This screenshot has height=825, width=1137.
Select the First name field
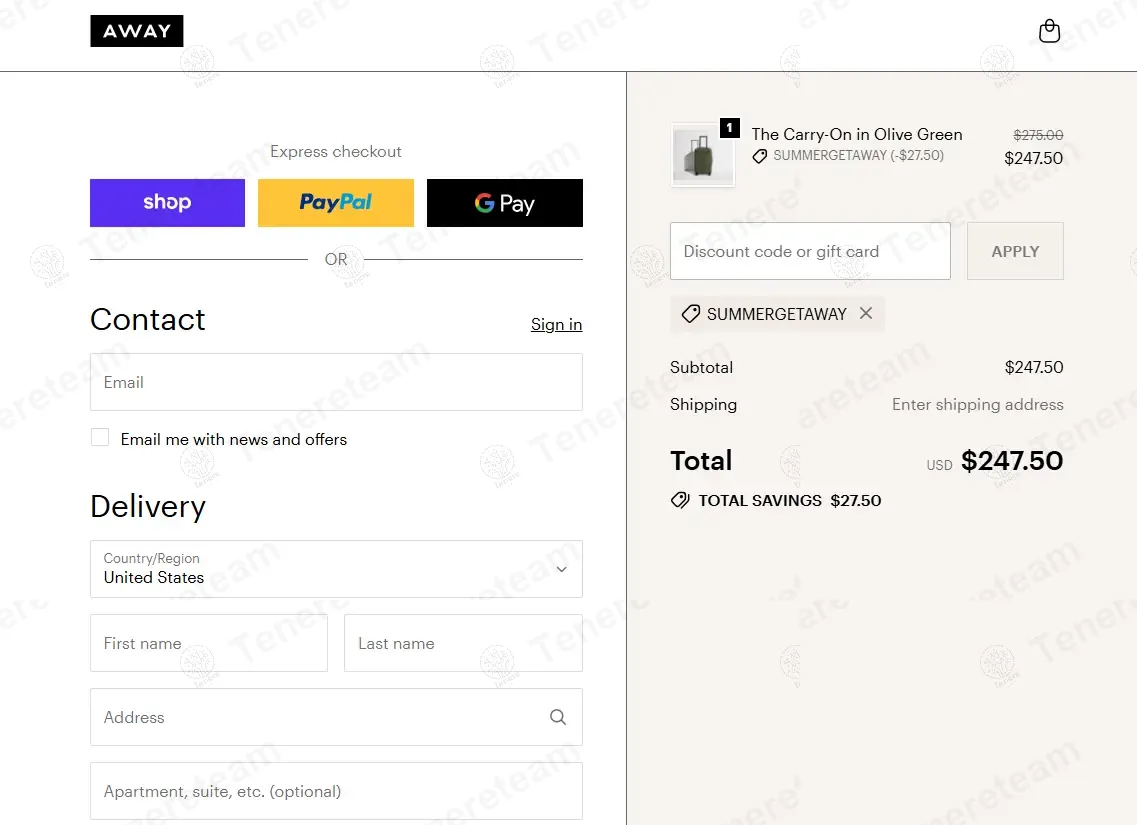(209, 643)
